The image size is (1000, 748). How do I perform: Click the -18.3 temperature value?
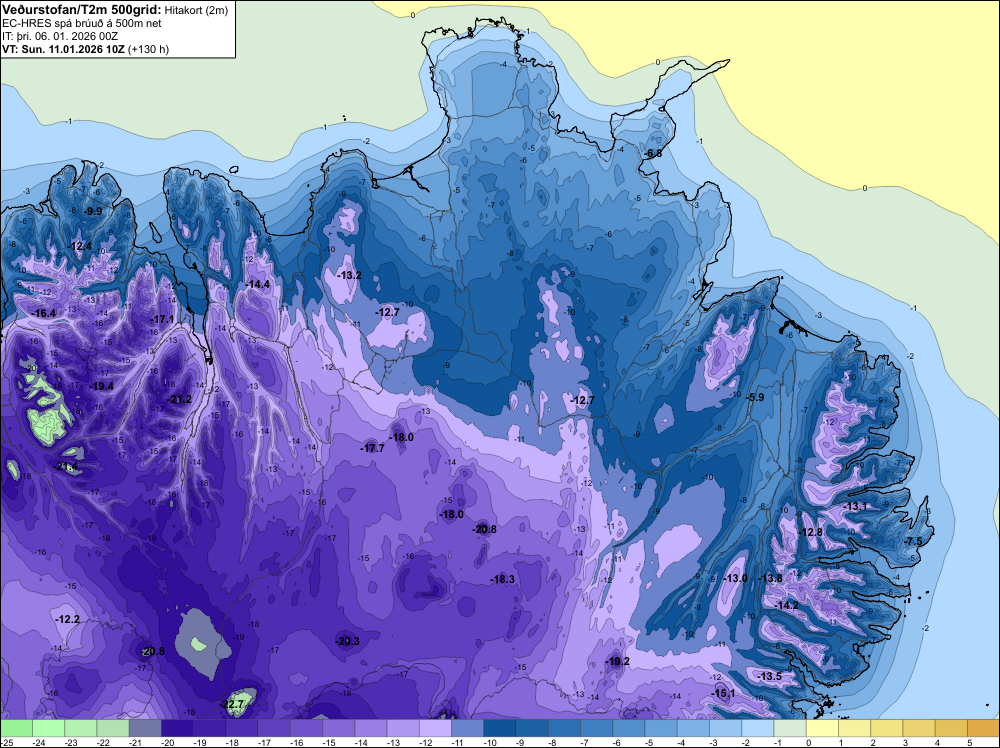pos(503,579)
